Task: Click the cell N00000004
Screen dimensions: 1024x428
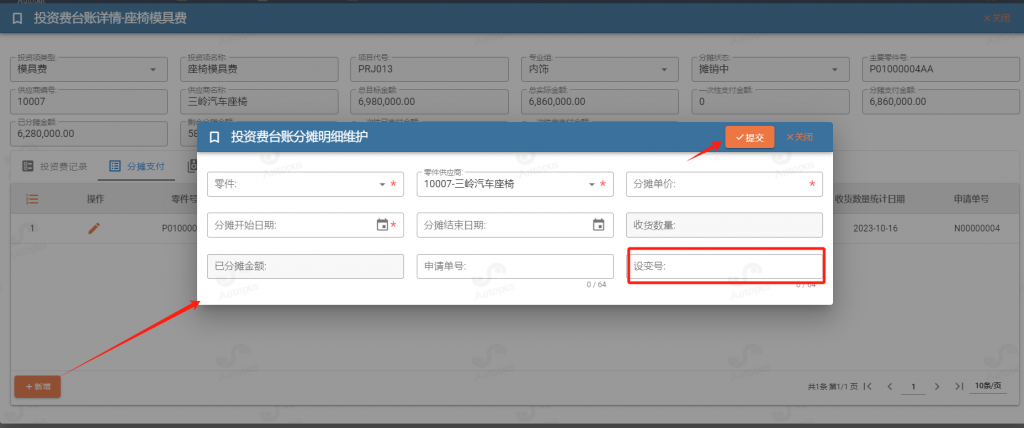Action: 976,228
